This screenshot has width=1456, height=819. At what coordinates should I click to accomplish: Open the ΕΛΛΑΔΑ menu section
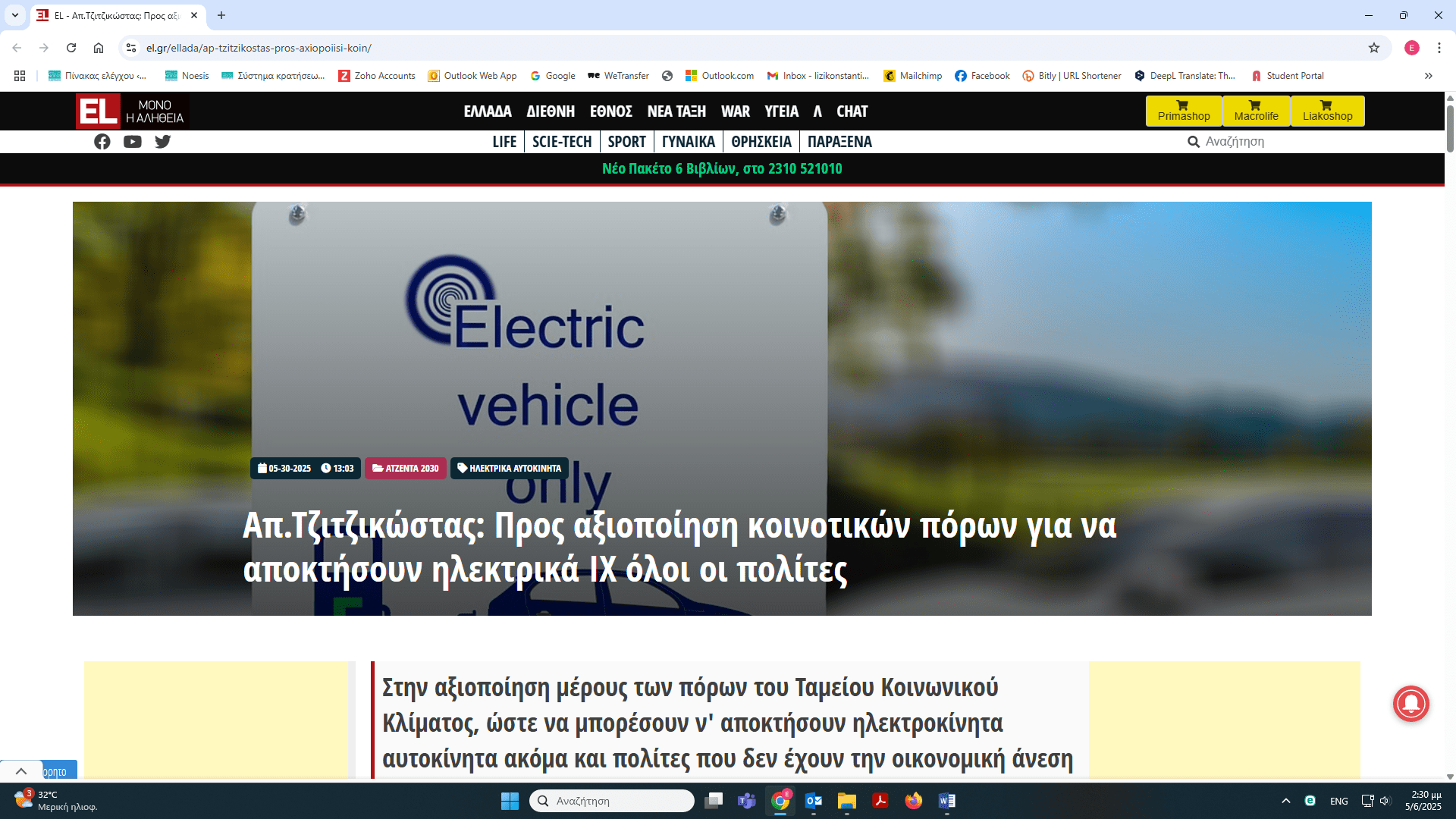click(488, 111)
